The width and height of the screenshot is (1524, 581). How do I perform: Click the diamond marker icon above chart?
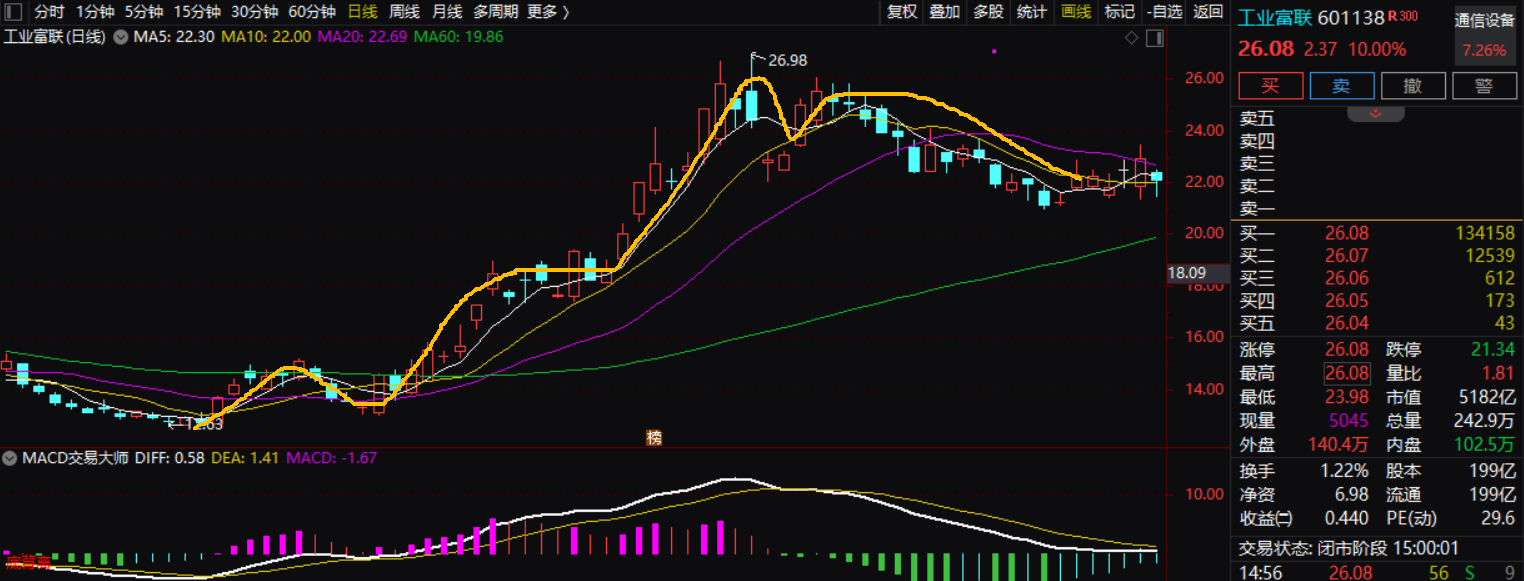(1132, 38)
